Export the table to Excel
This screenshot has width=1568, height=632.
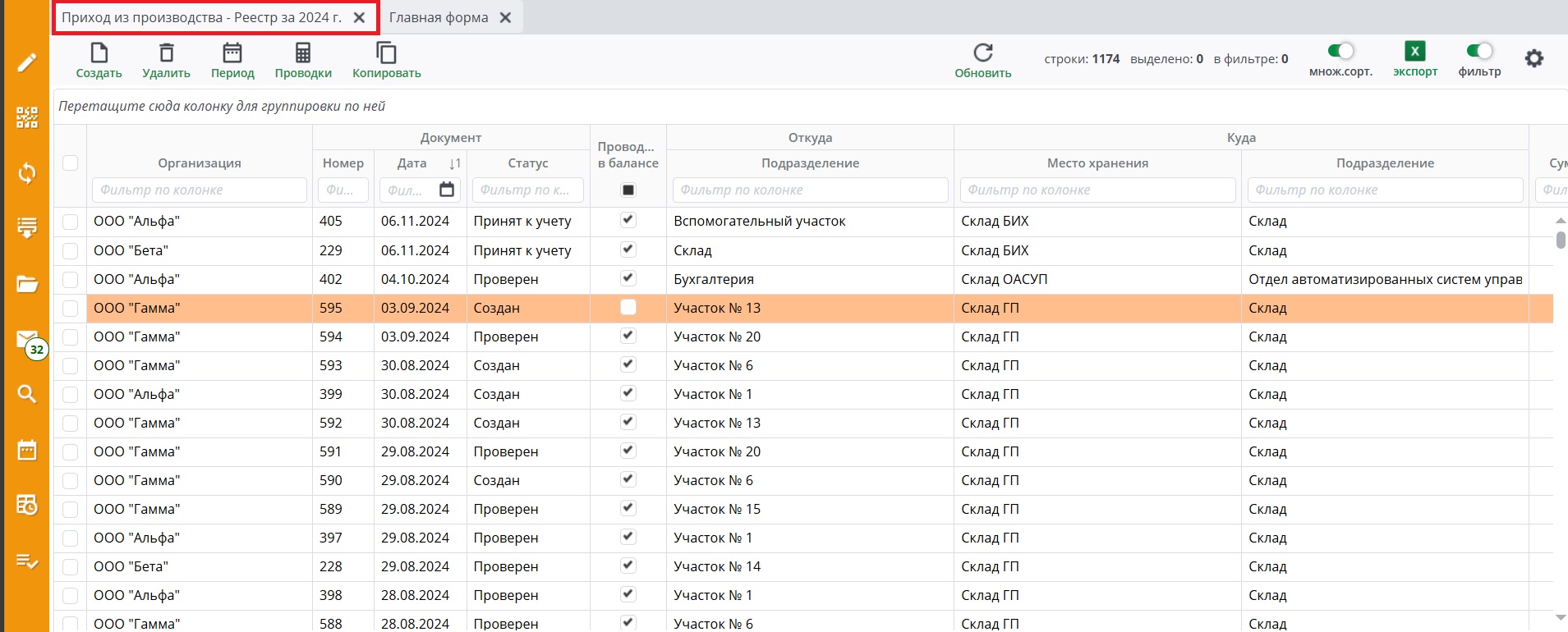pos(1414,52)
